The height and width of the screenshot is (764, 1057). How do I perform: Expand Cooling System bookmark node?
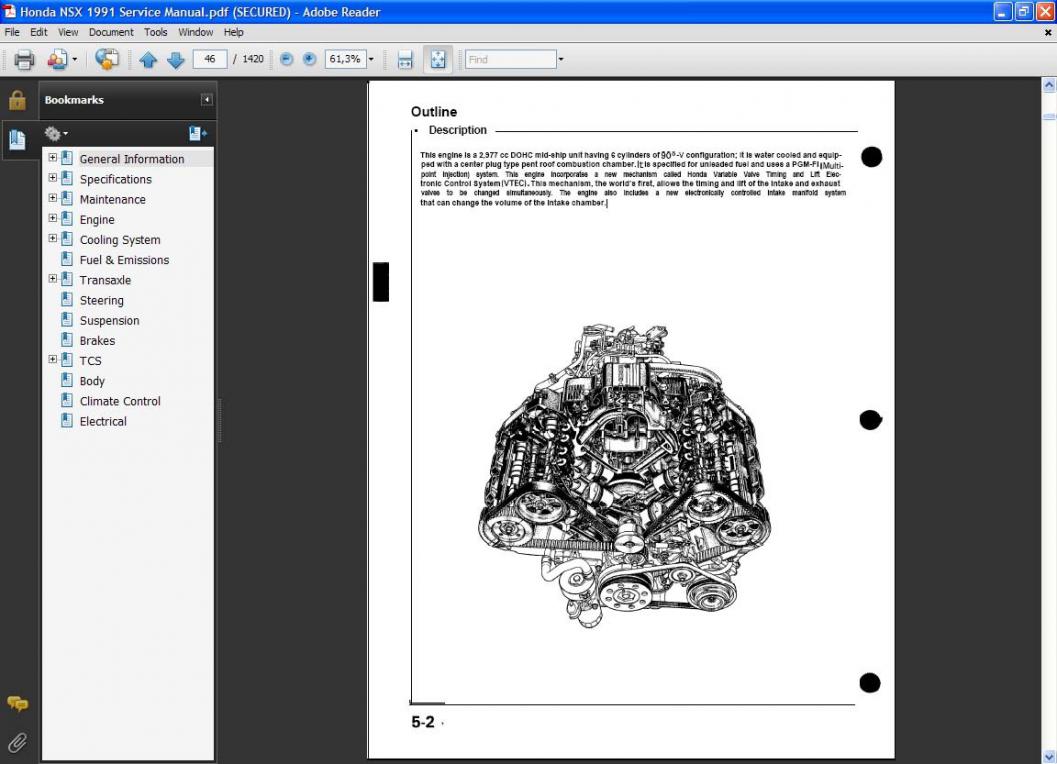click(x=53, y=239)
